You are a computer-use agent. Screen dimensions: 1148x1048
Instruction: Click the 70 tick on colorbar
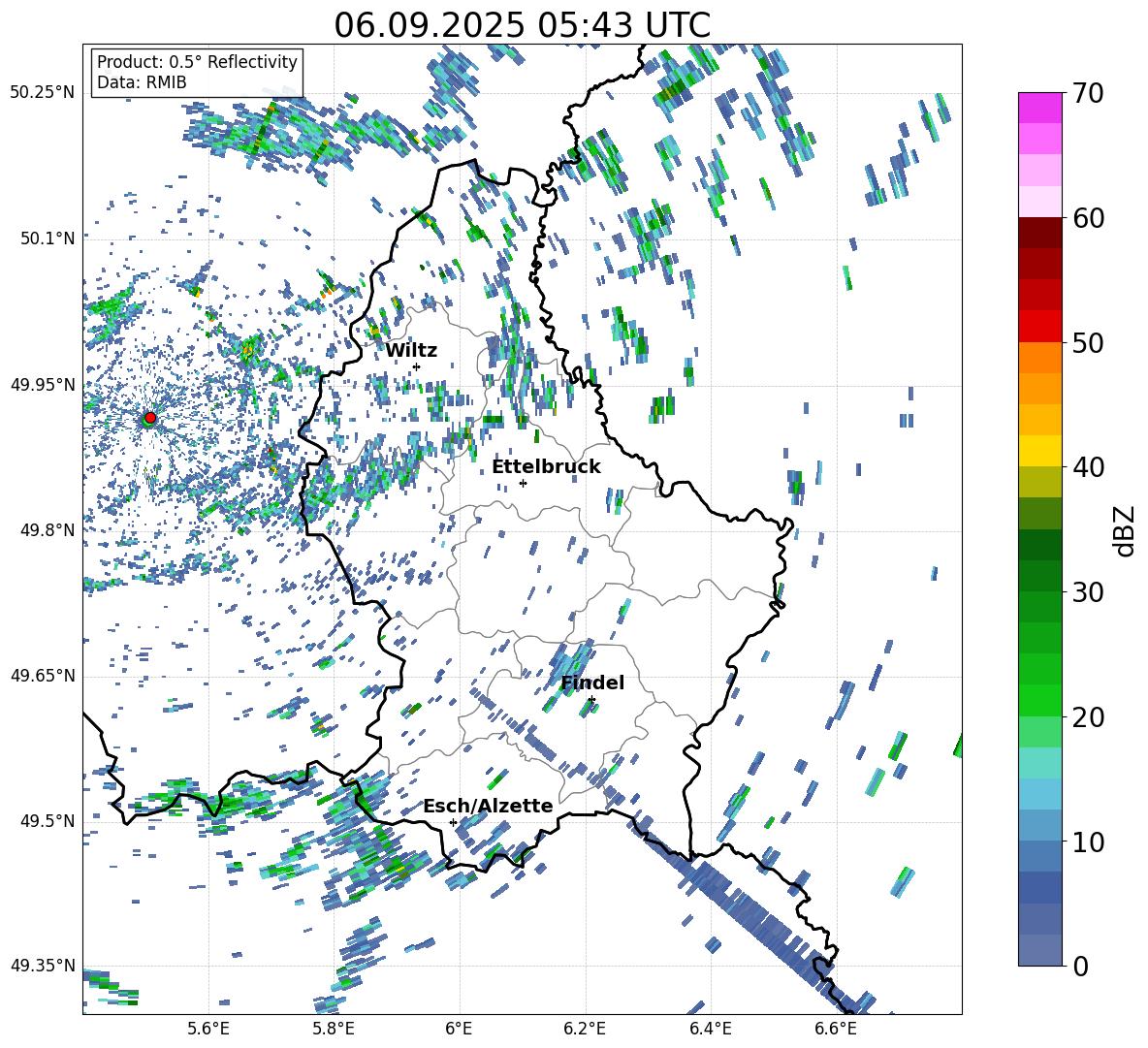(1088, 93)
